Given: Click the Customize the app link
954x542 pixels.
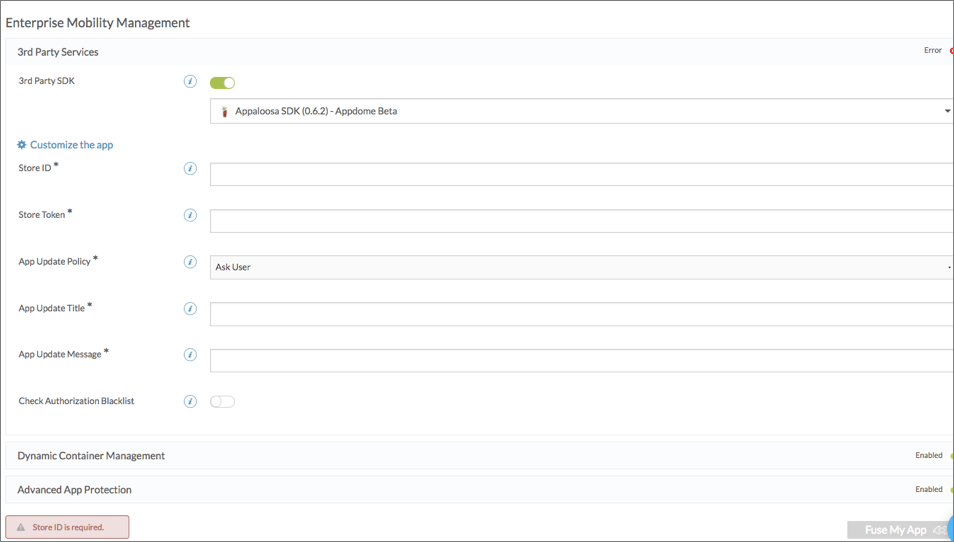Looking at the screenshot, I should pos(72,145).
